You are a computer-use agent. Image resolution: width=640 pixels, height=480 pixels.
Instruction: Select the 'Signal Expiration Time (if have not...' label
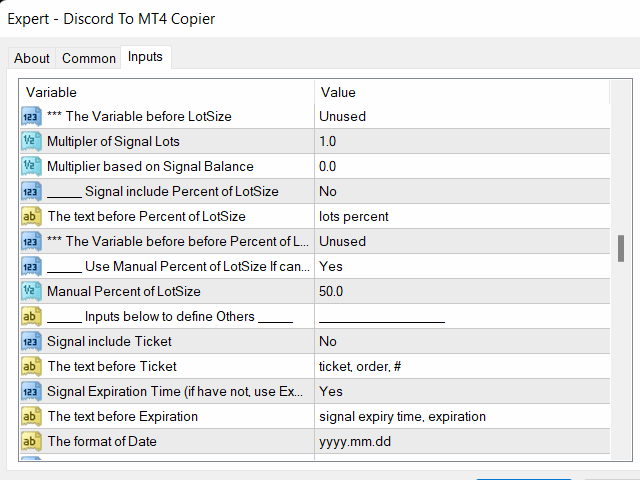click(175, 391)
